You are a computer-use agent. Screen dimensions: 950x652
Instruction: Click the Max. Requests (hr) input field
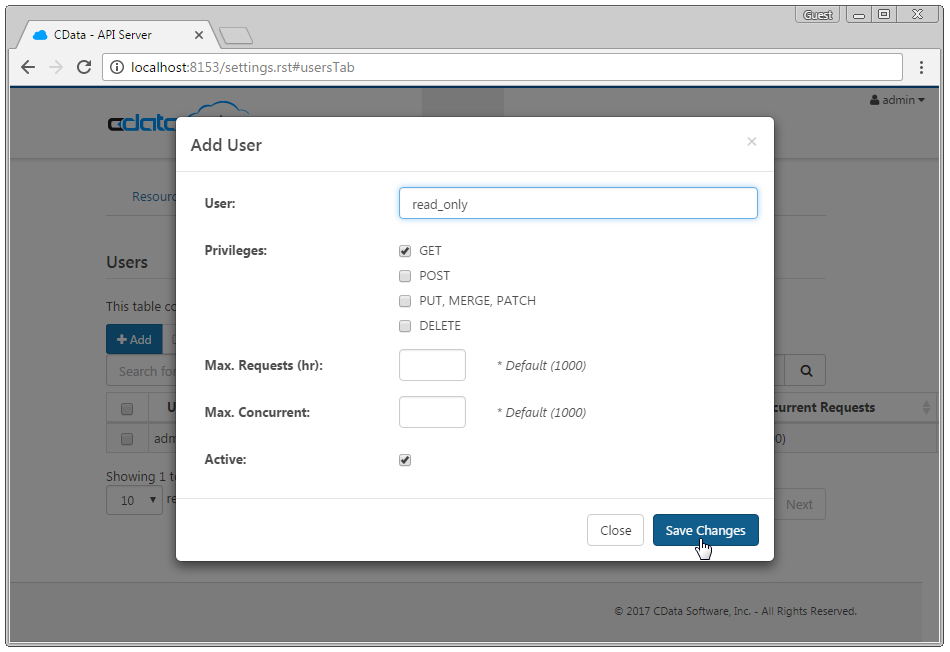pos(432,365)
